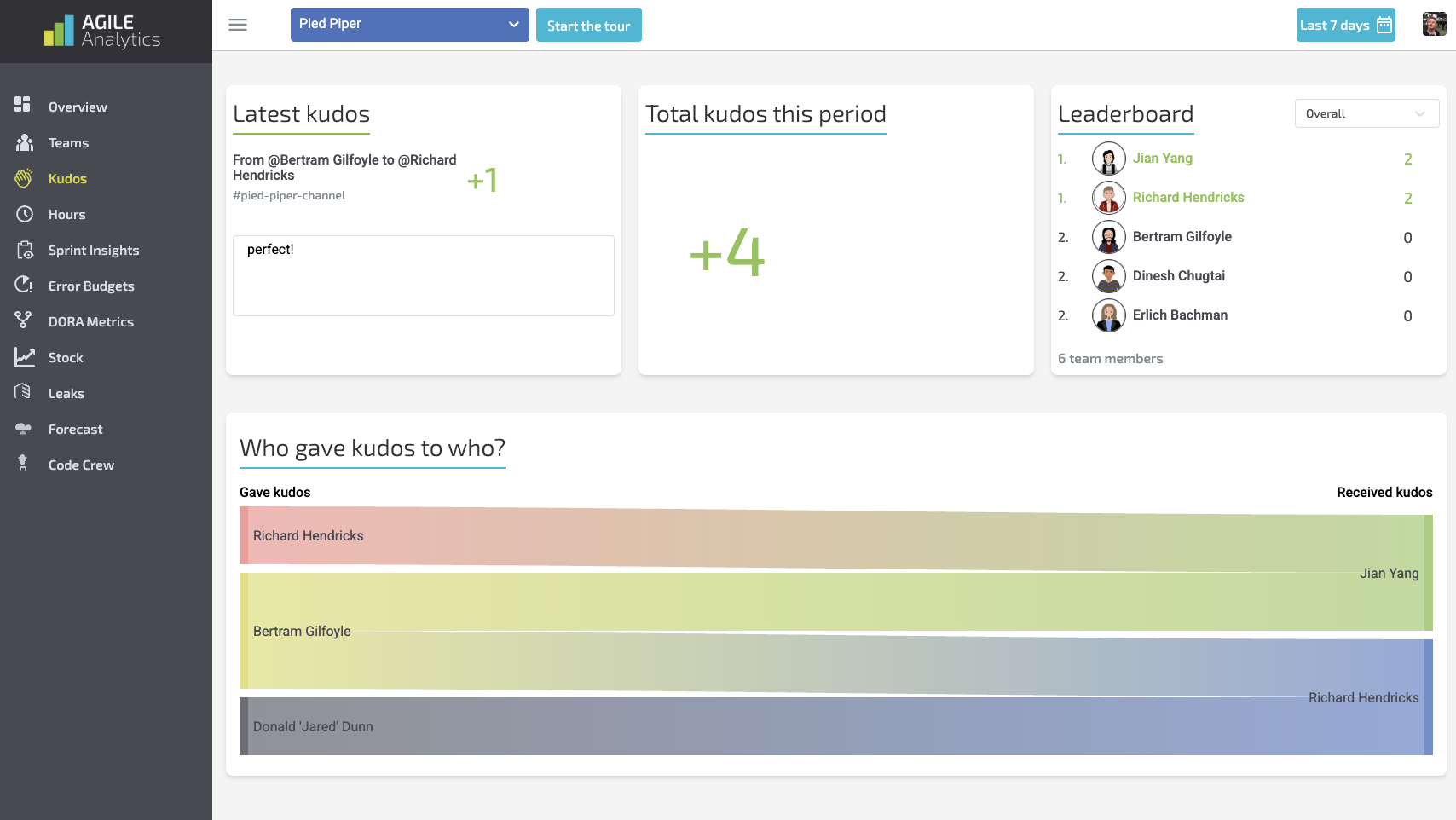Open the Pied Piper team dropdown
The width and height of the screenshot is (1456, 820).
point(409,25)
